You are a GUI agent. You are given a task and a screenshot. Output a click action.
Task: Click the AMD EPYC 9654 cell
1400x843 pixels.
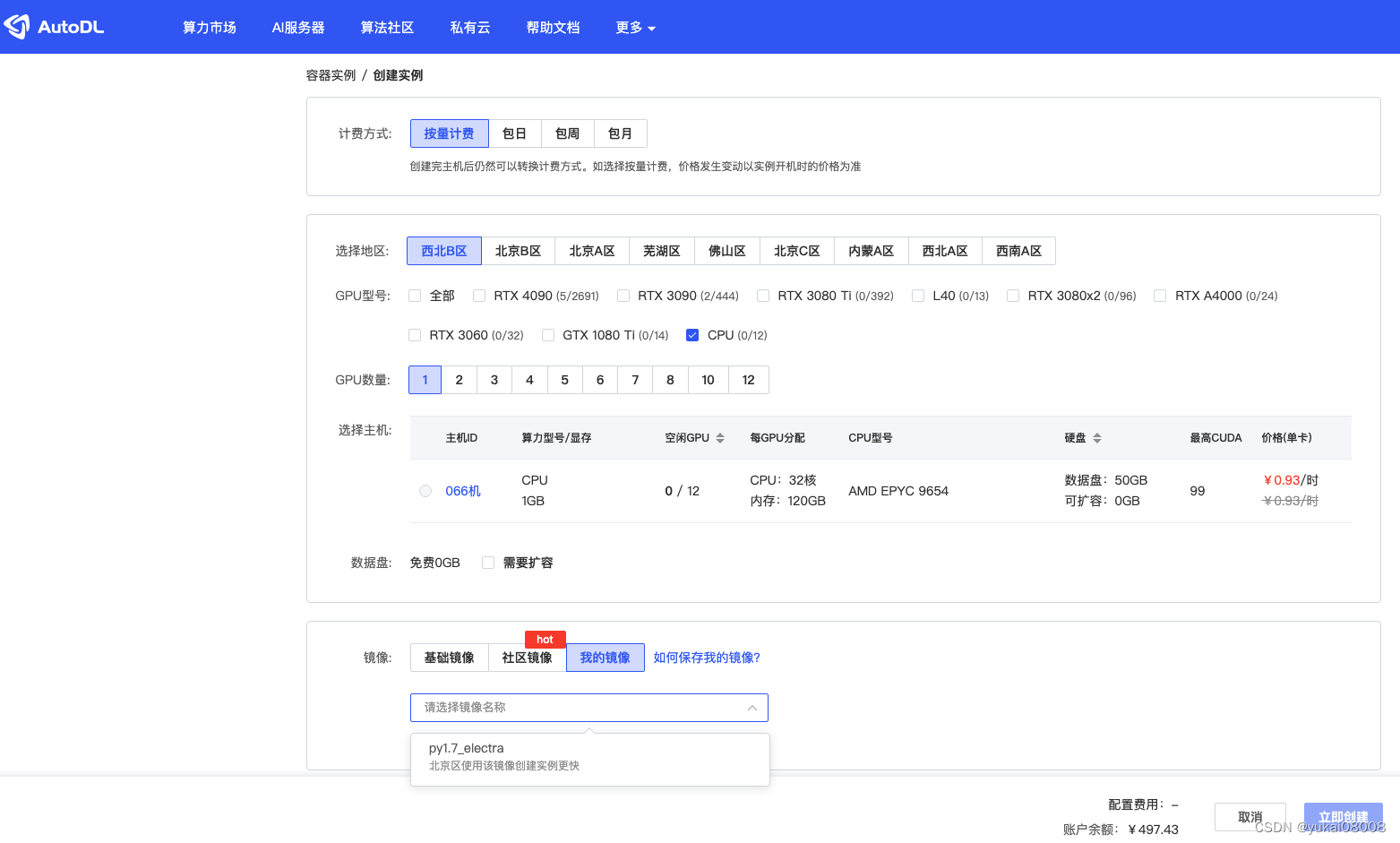click(898, 491)
